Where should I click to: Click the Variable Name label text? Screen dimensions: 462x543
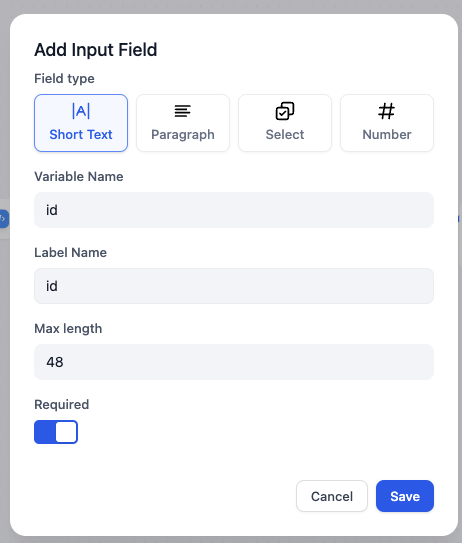79,177
